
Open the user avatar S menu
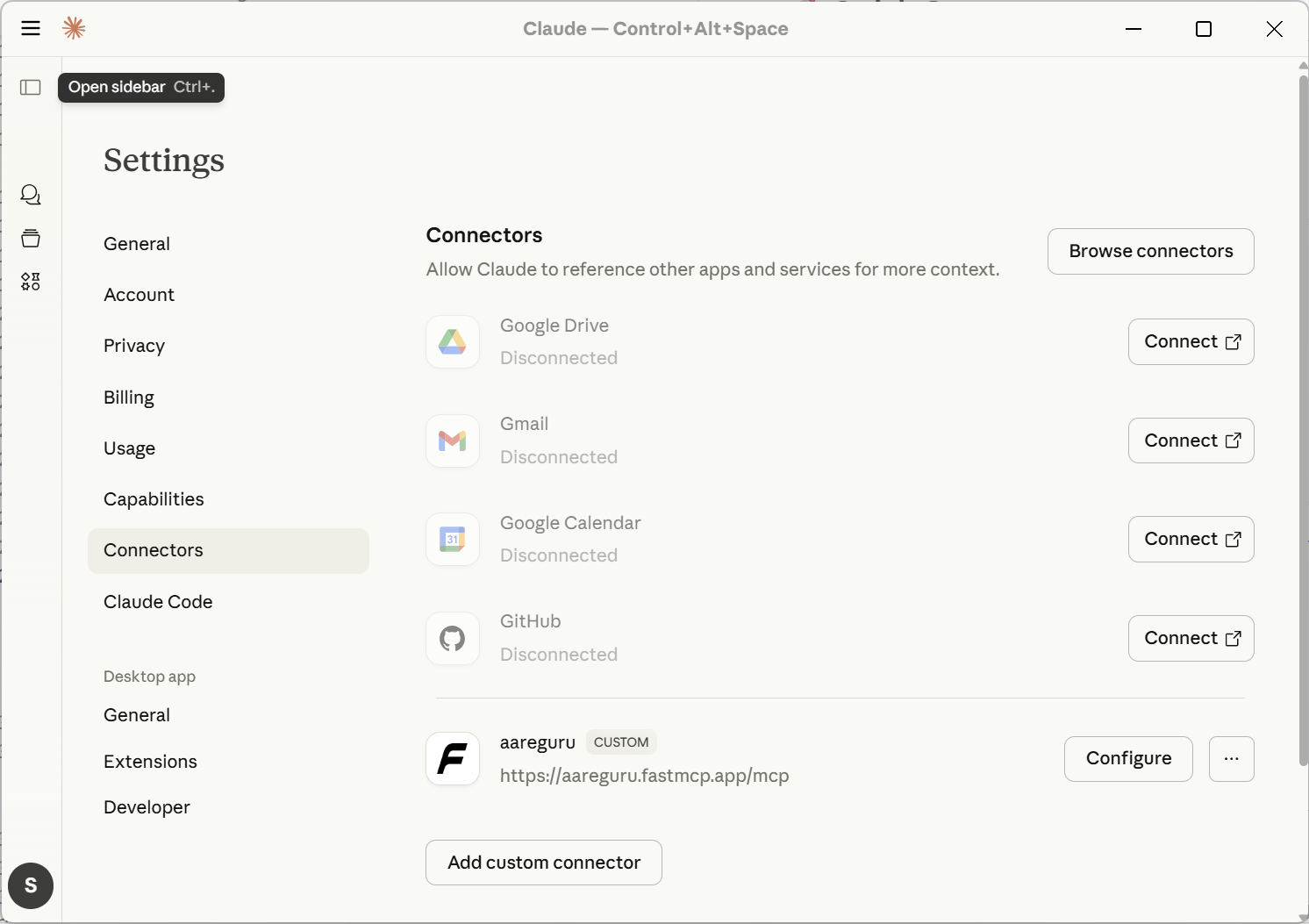tap(31, 885)
